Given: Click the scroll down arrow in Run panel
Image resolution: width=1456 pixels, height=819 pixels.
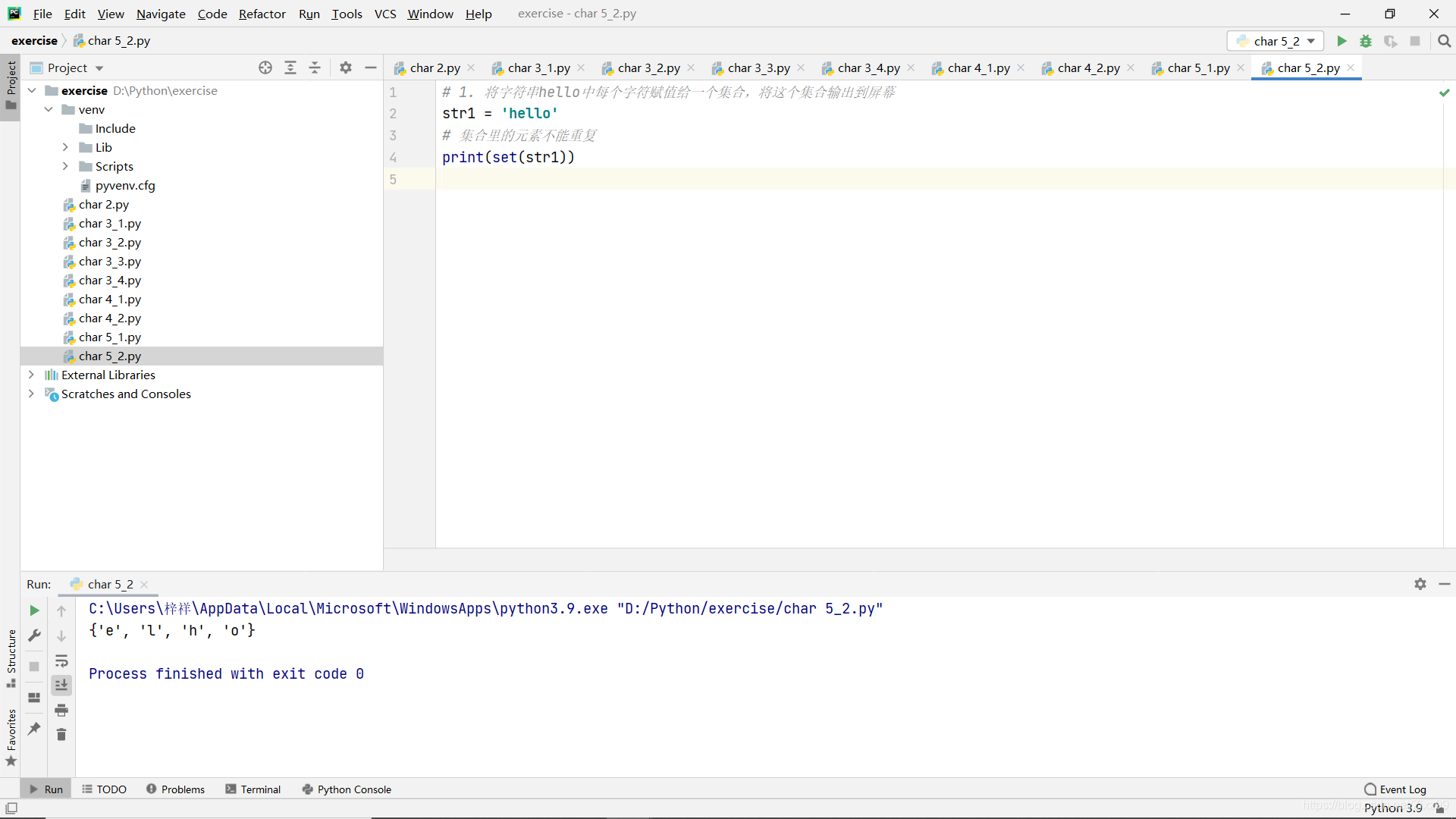Looking at the screenshot, I should 61,635.
